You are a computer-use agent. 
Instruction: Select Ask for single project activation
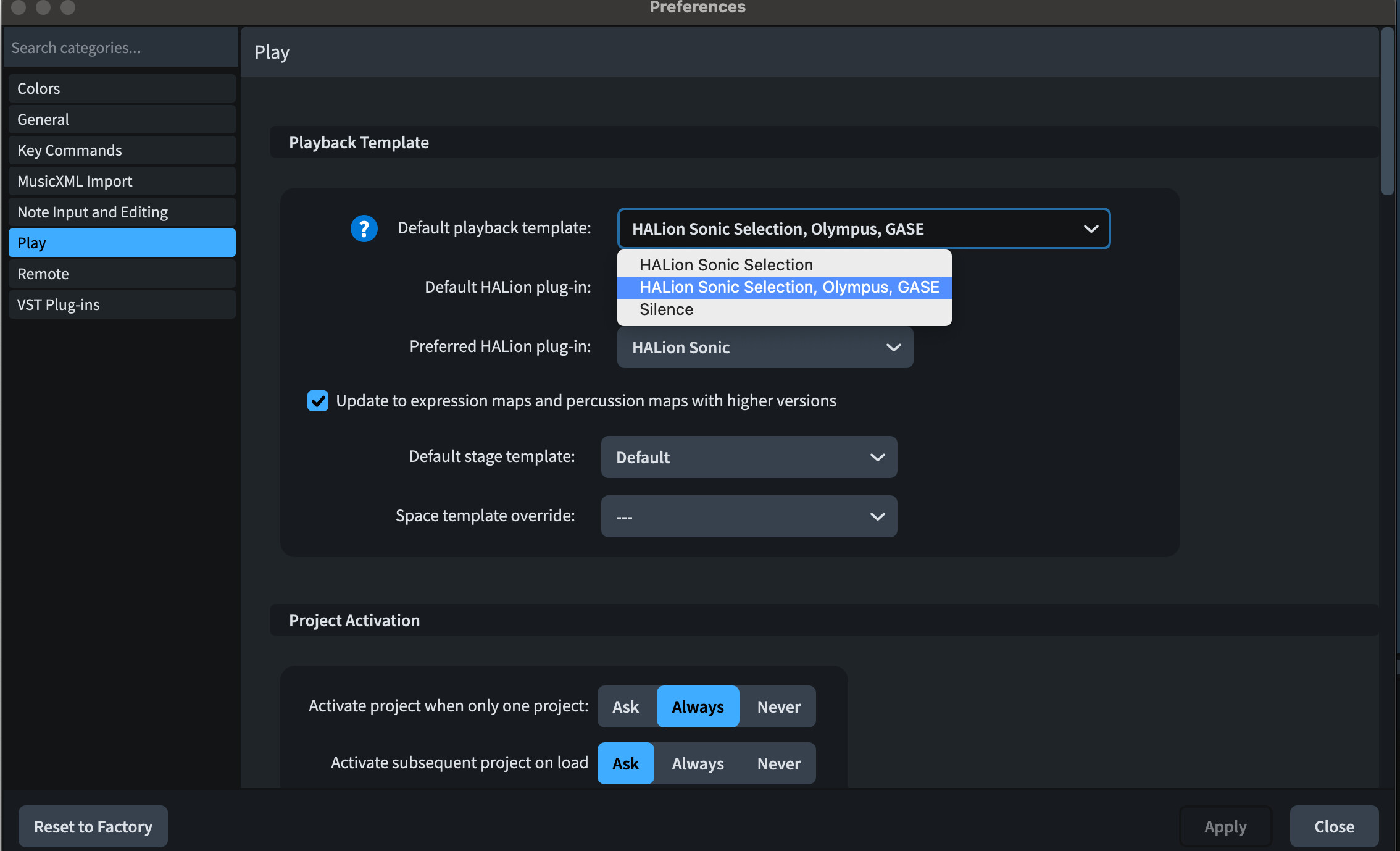click(x=625, y=706)
